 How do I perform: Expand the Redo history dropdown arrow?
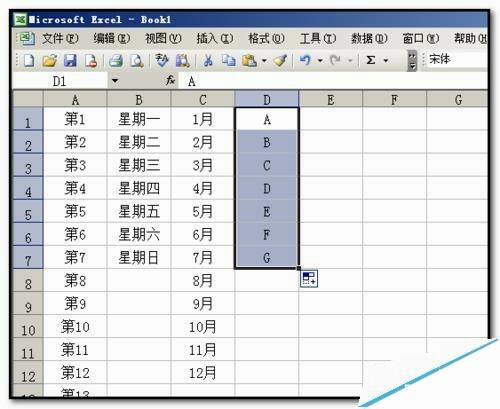(350, 61)
